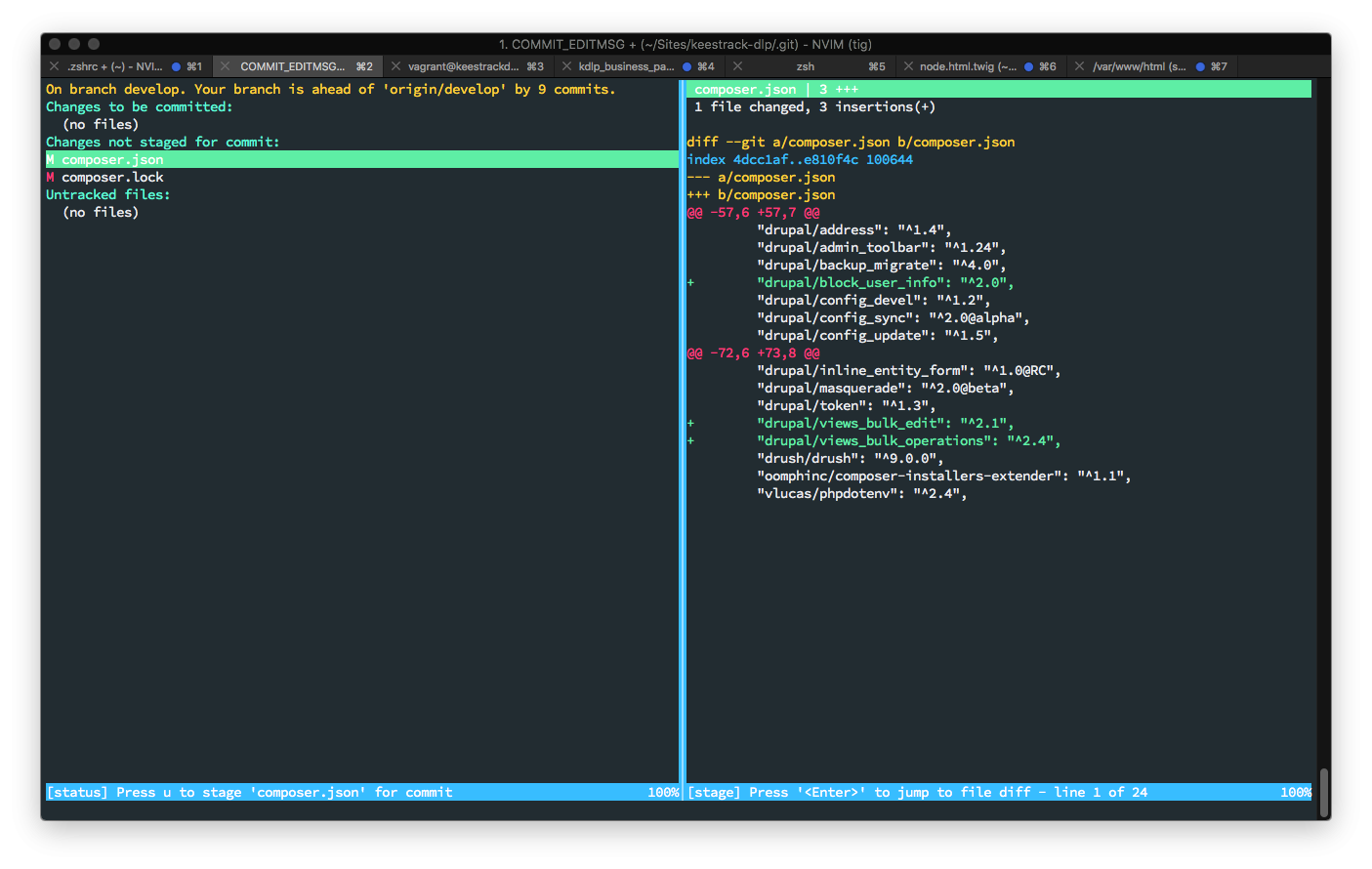Click the blue activity dot on .zshrc tab
Screen dimensions: 1372x869
click(177, 66)
